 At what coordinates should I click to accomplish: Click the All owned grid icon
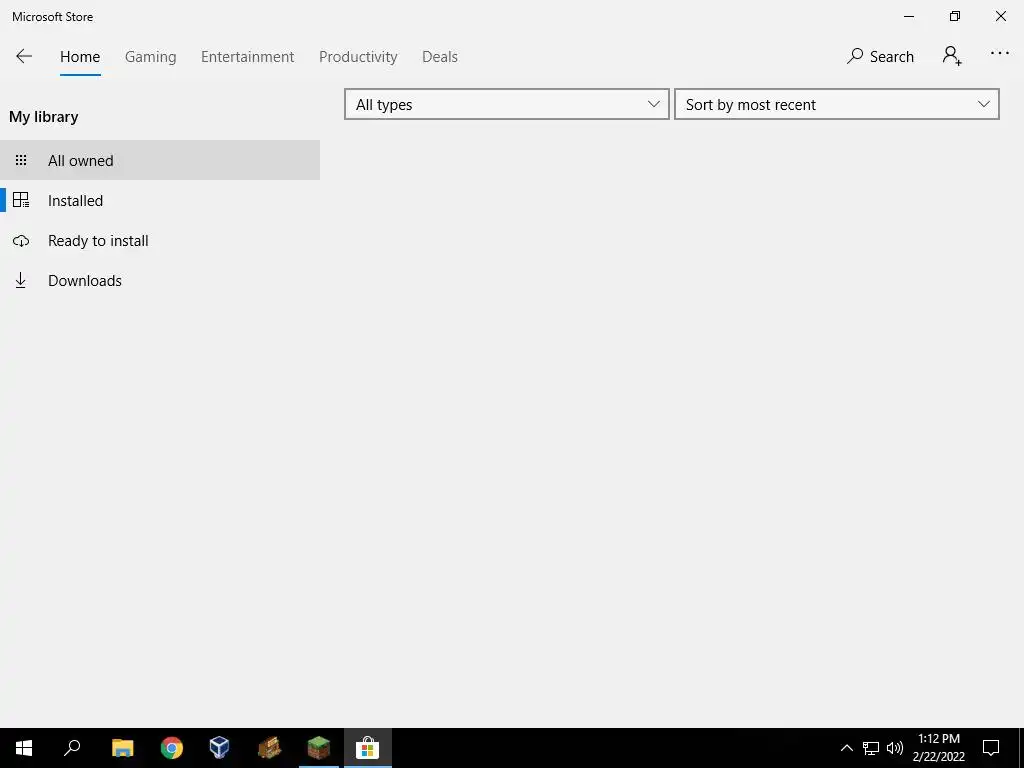(21, 160)
